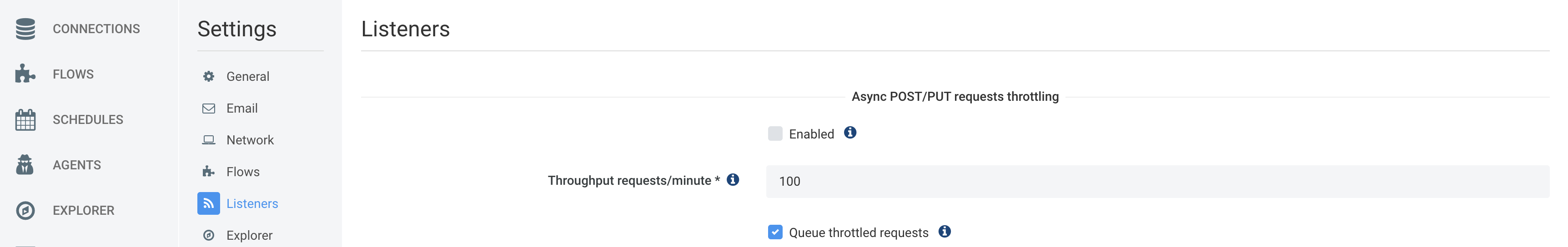1568x247 pixels.
Task: Click the Flows puzzle-piece icon in main navigation
Action: point(25,74)
